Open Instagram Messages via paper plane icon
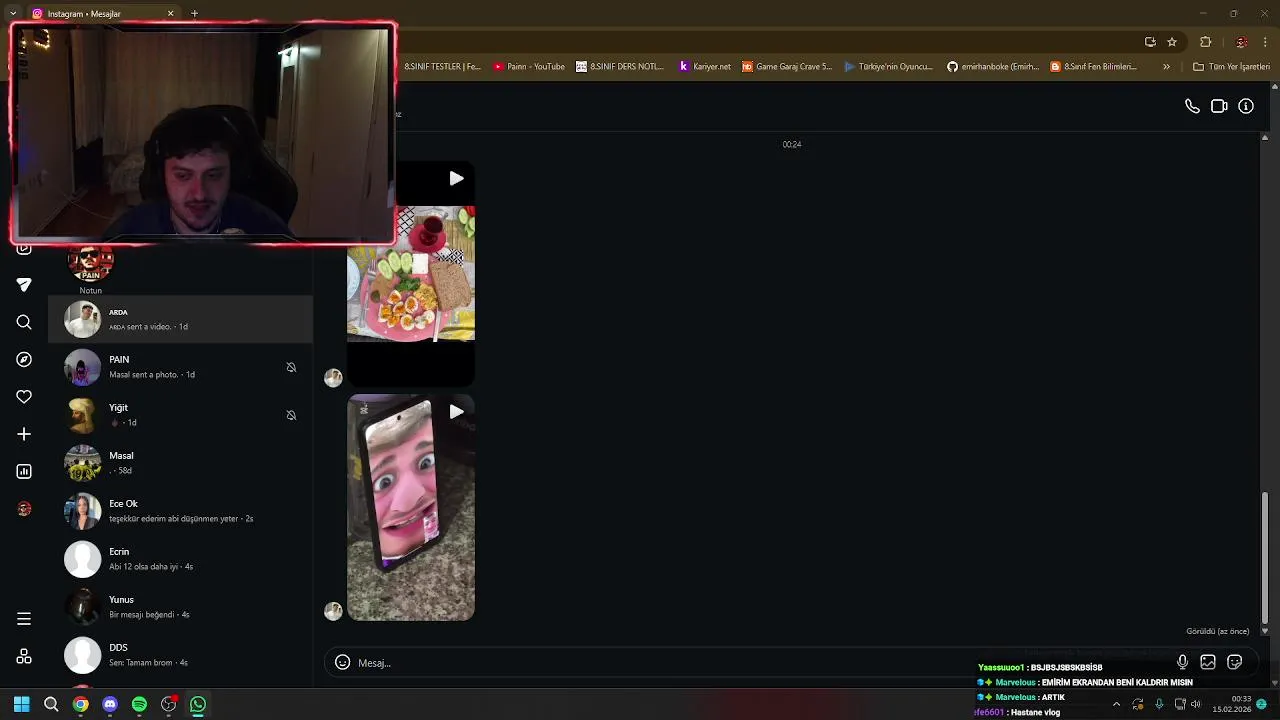The width and height of the screenshot is (1280, 720). 24,285
